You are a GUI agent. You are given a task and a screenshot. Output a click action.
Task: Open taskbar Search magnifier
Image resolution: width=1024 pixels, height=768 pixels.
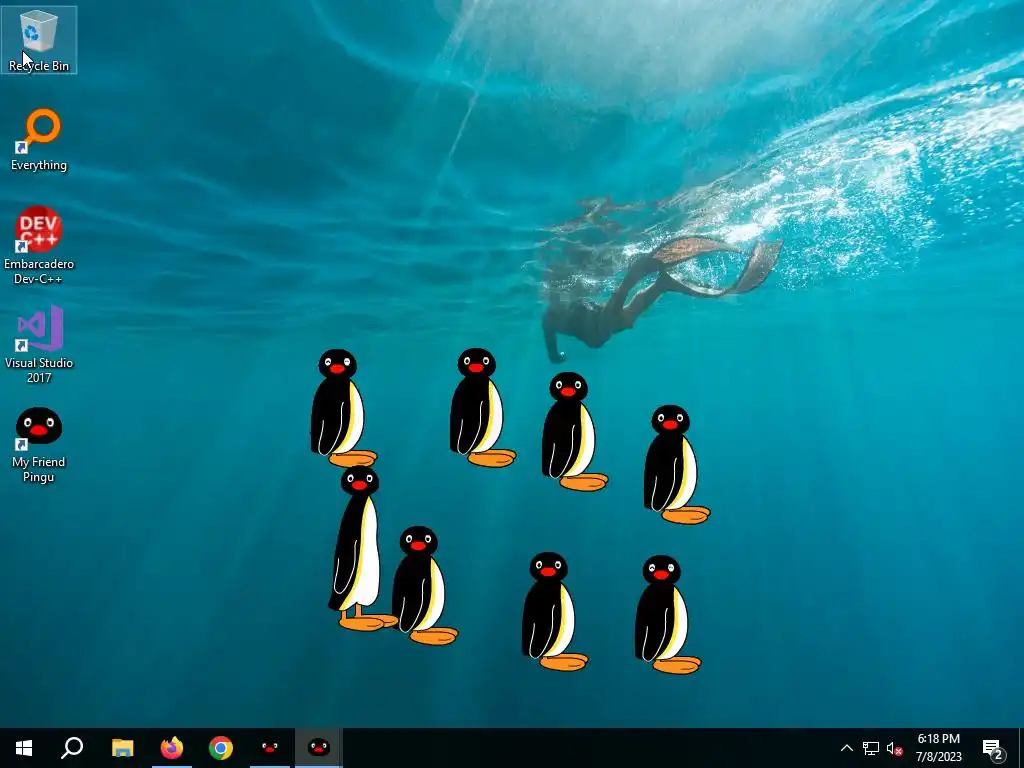point(72,748)
